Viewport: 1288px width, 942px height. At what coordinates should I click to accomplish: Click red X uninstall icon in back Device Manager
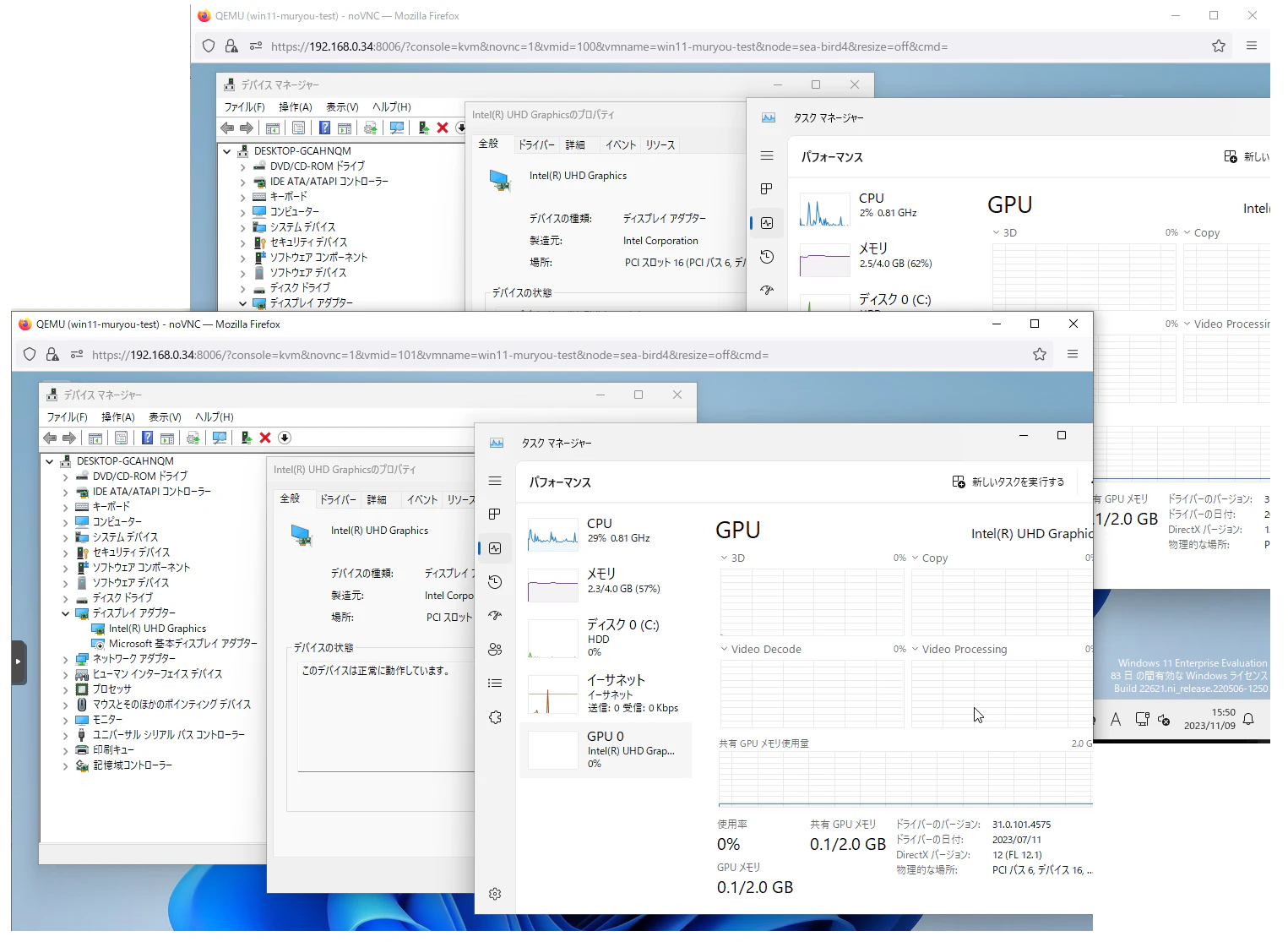(443, 128)
